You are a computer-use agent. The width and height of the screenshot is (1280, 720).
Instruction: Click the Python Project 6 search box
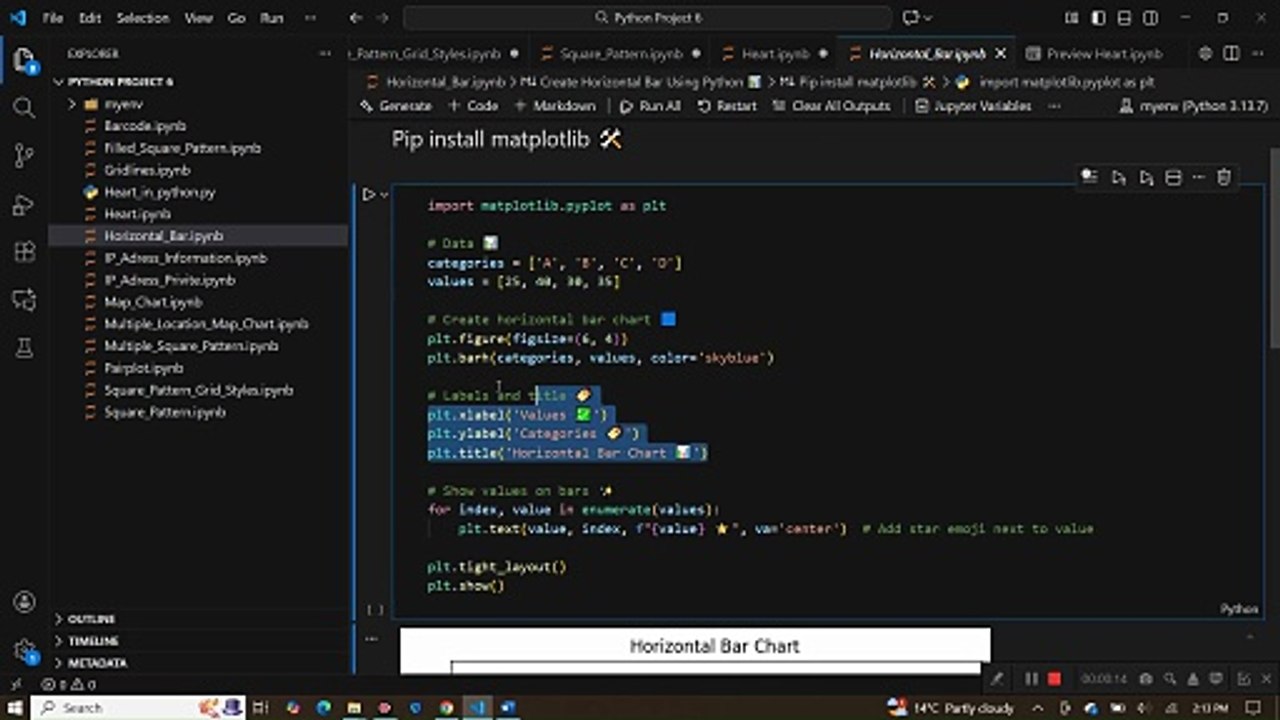(x=647, y=18)
